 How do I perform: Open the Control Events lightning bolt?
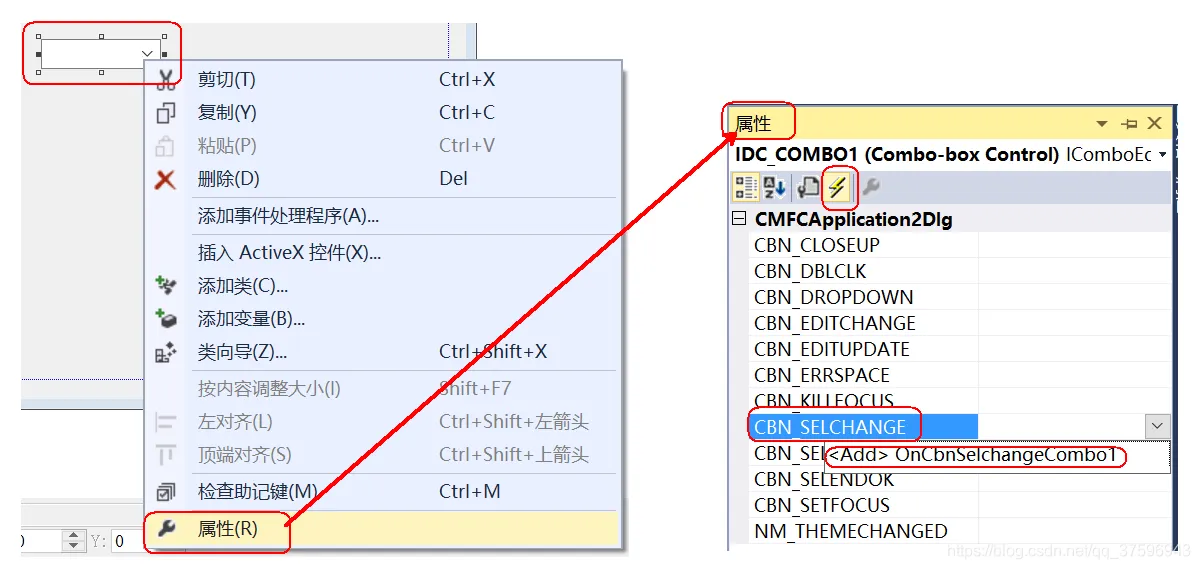838,187
